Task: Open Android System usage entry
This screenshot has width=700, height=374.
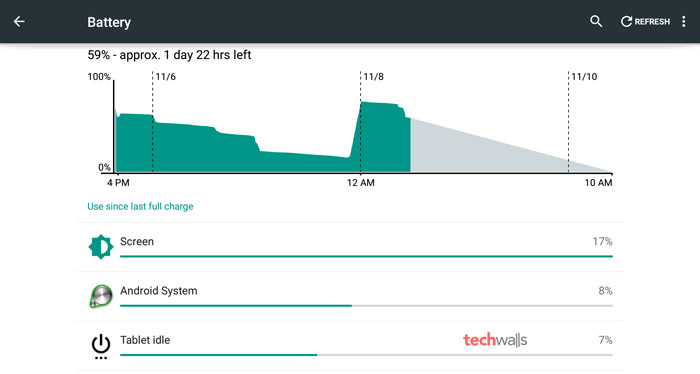Action: [350, 296]
